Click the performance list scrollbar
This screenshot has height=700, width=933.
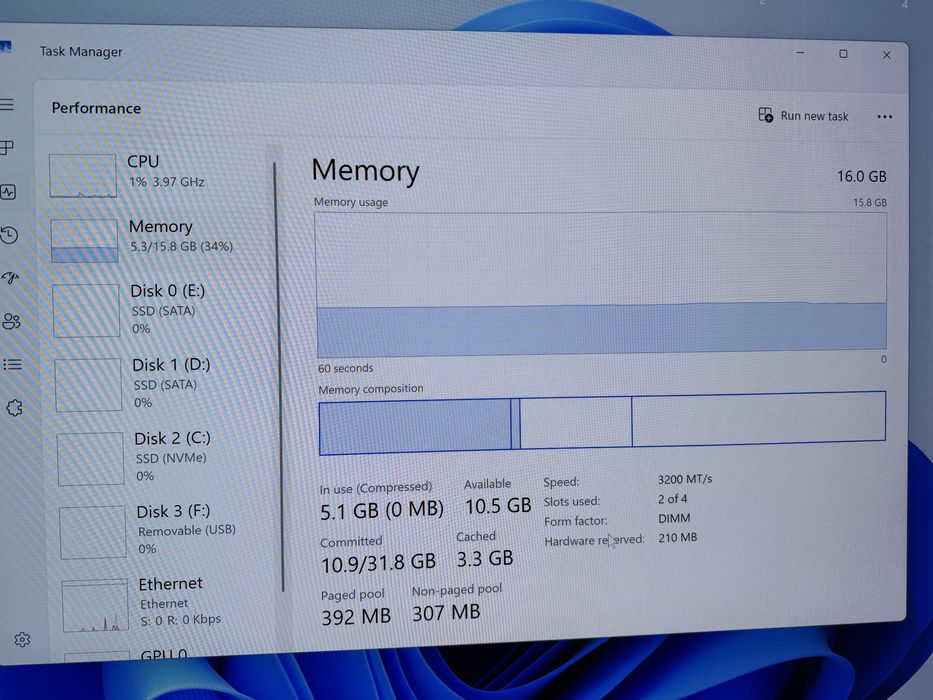tap(278, 377)
